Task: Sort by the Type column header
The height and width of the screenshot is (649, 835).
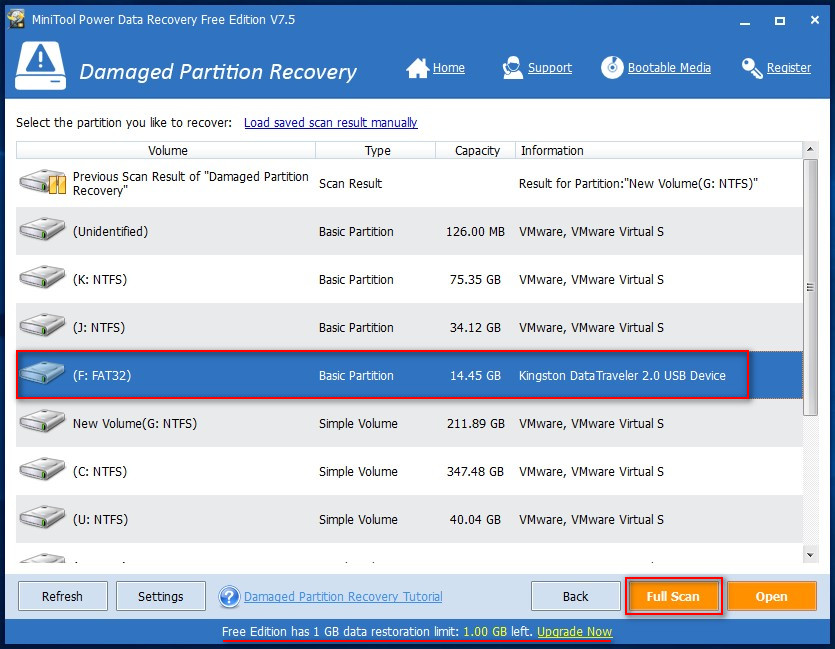Action: point(376,151)
